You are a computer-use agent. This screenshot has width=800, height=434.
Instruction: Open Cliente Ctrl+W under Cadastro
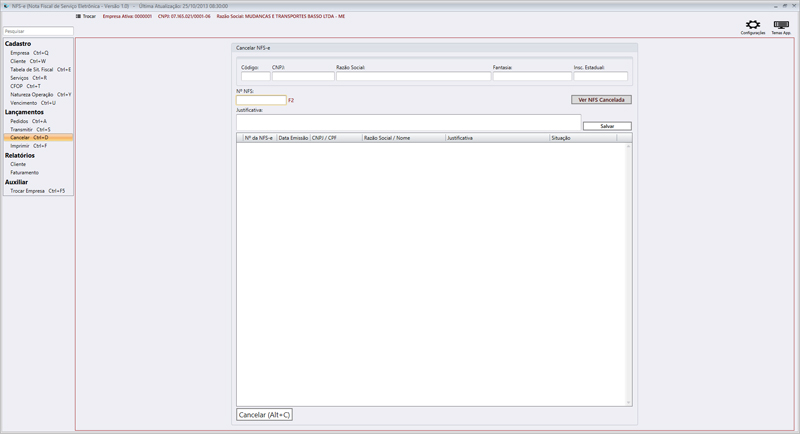click(x=28, y=61)
